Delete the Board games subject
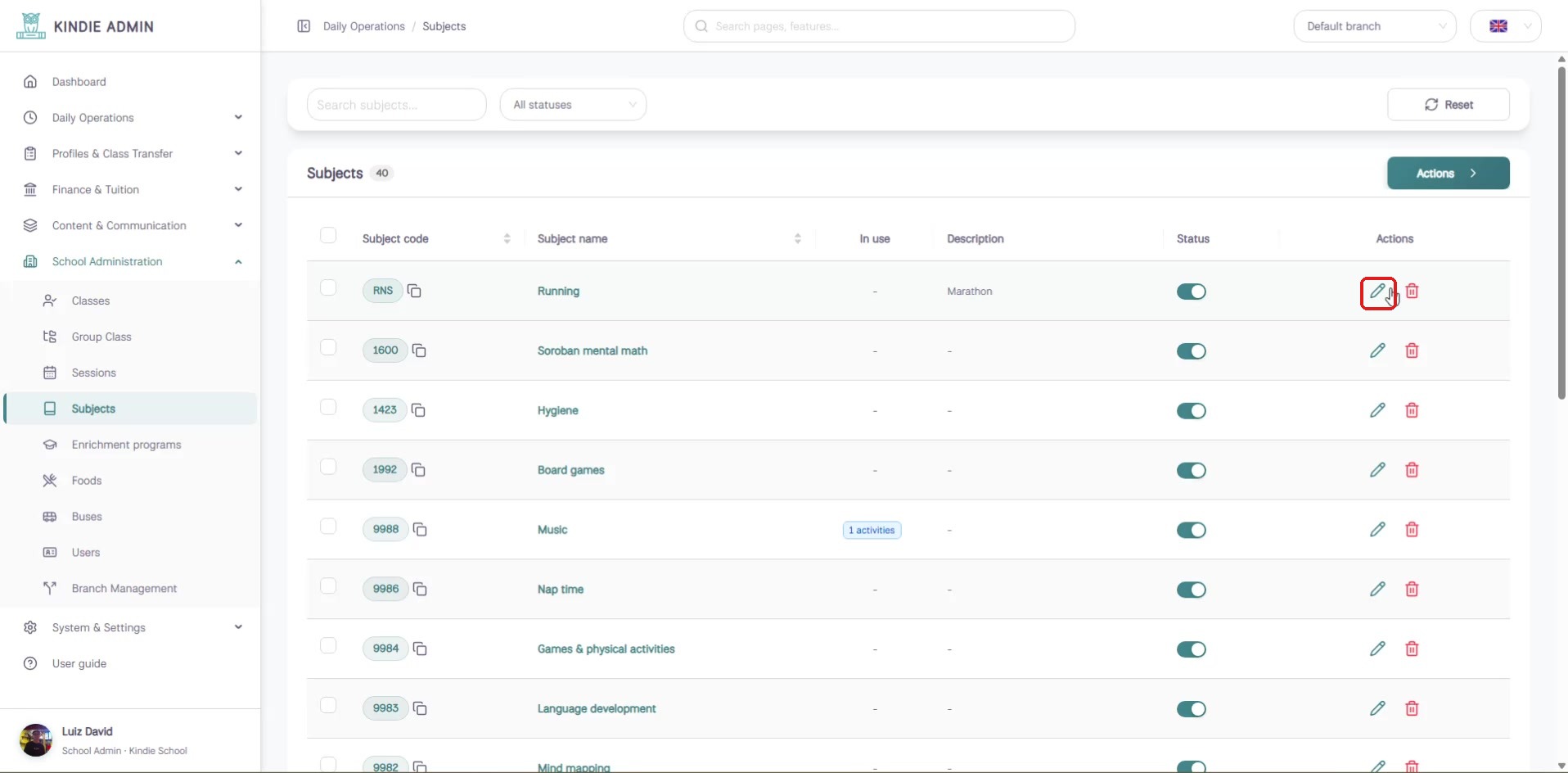Screen dimensions: 1568x773 [x=1412, y=470]
